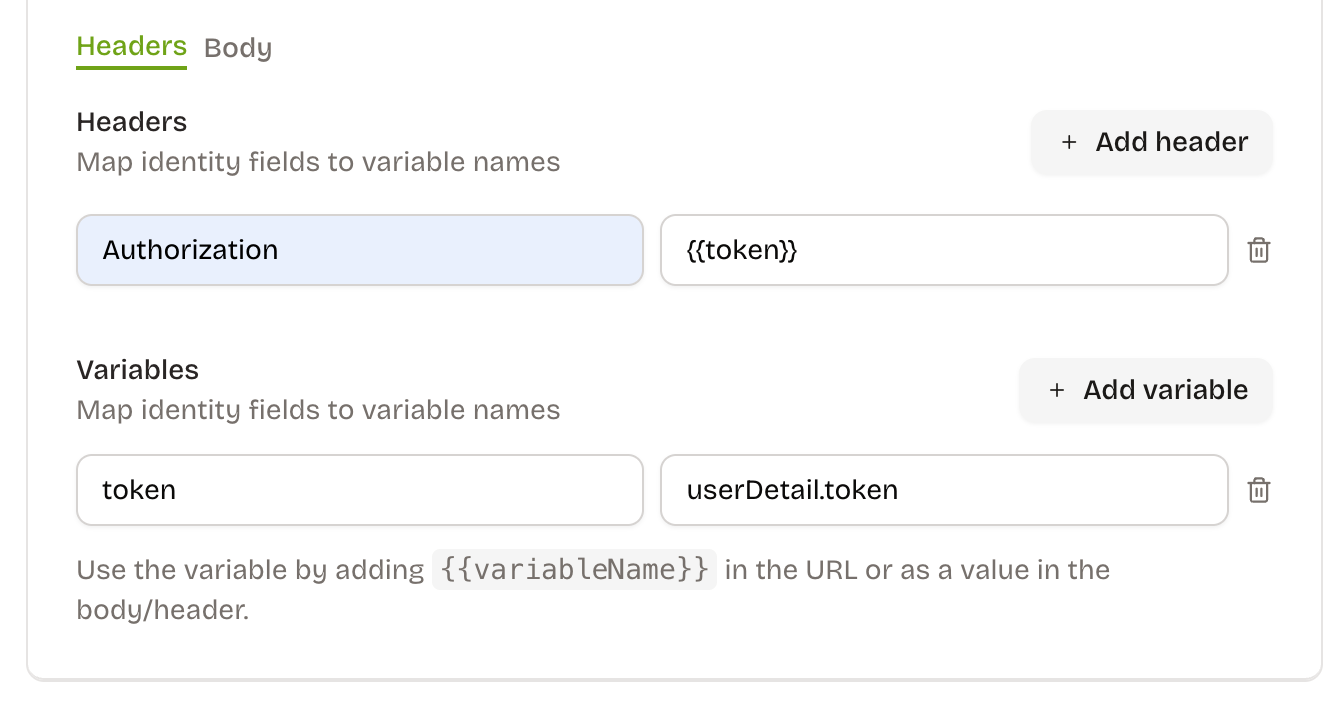Image resolution: width=1340 pixels, height=704 pixels.
Task: Click the description text under Headers heading
Action: pos(318,162)
